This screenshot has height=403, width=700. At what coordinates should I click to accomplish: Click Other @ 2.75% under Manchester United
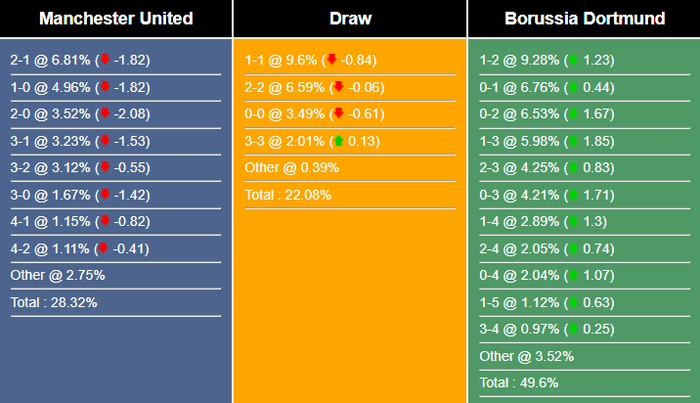(58, 275)
